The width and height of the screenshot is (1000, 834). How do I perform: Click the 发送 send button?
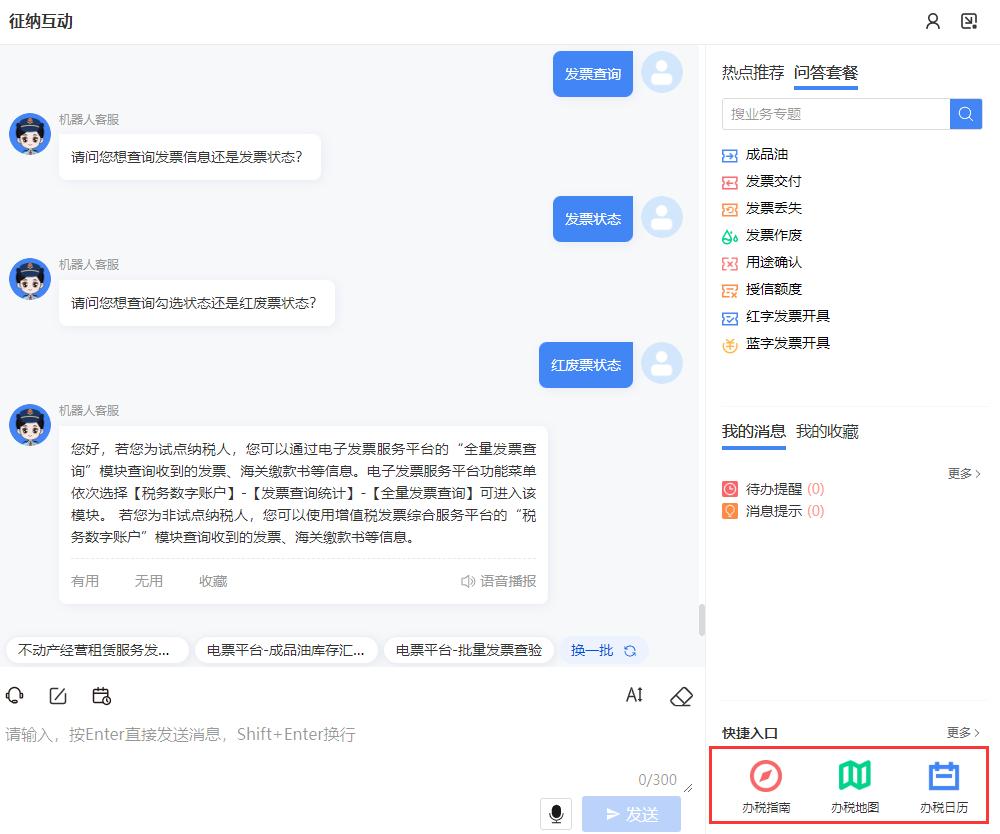click(x=631, y=813)
